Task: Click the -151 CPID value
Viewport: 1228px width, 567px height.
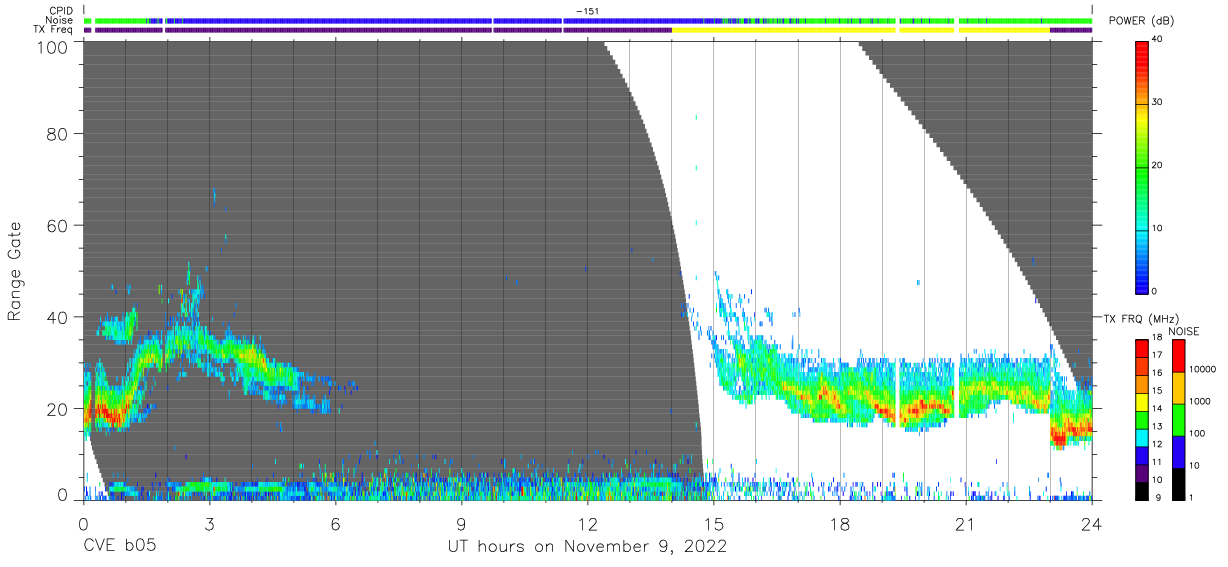Action: click(588, 11)
